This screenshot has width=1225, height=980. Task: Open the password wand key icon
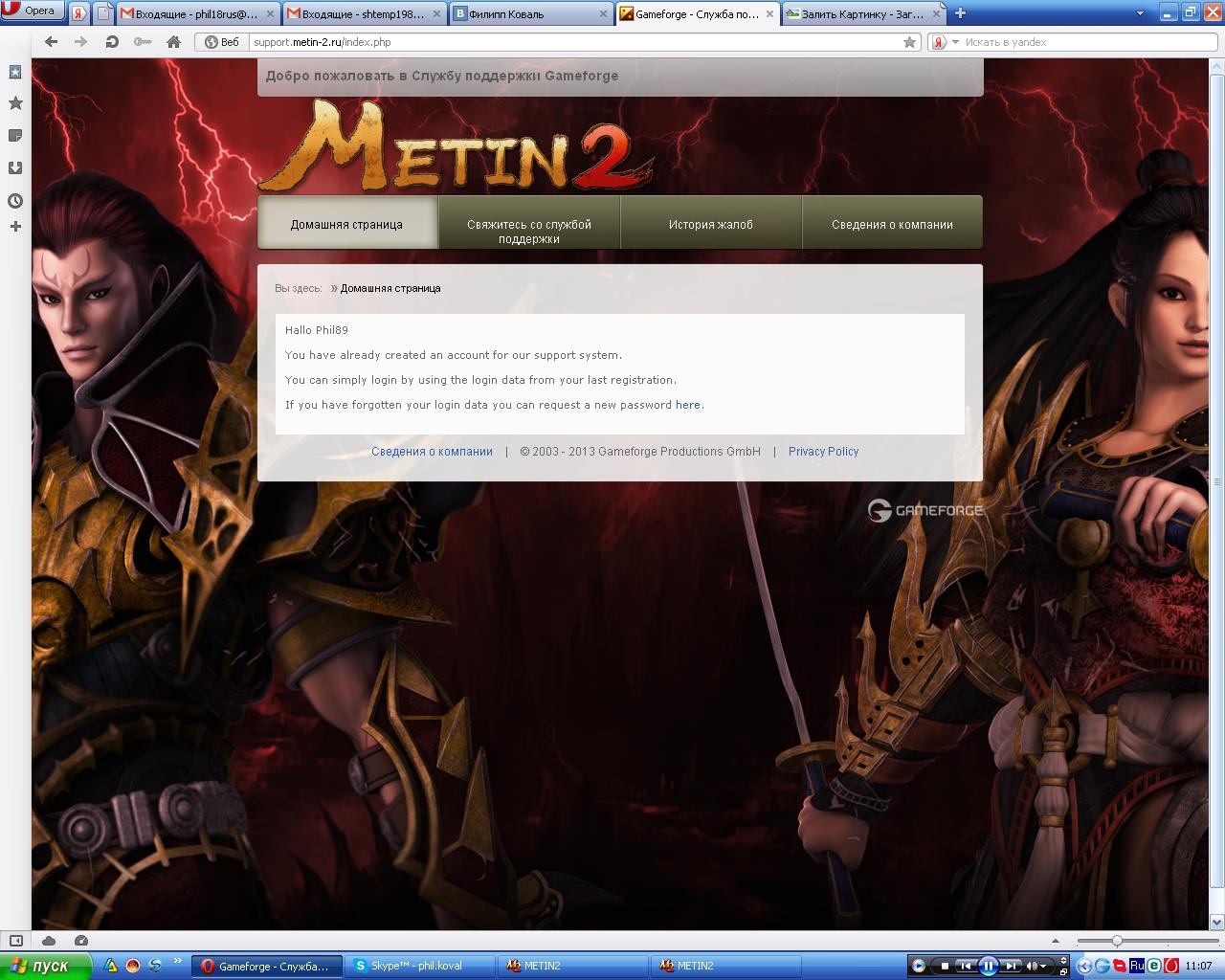pyautogui.click(x=143, y=42)
